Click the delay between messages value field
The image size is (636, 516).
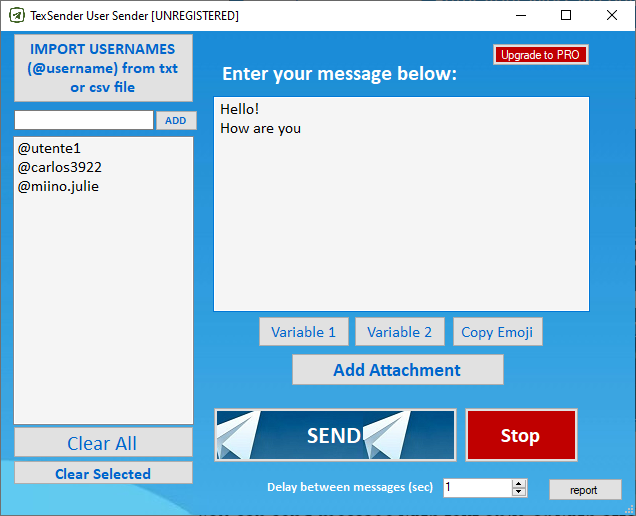(478, 488)
